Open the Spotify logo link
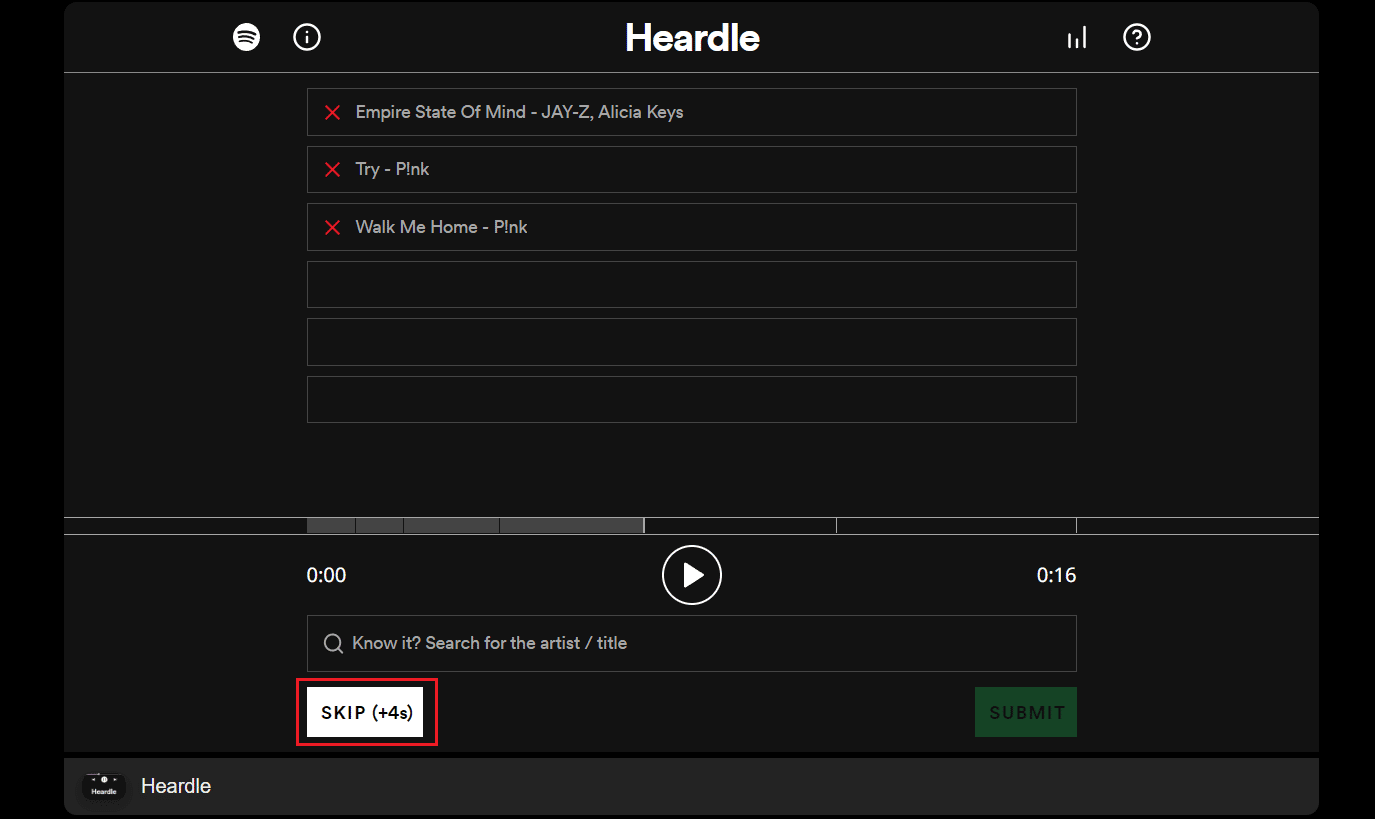 pos(246,38)
